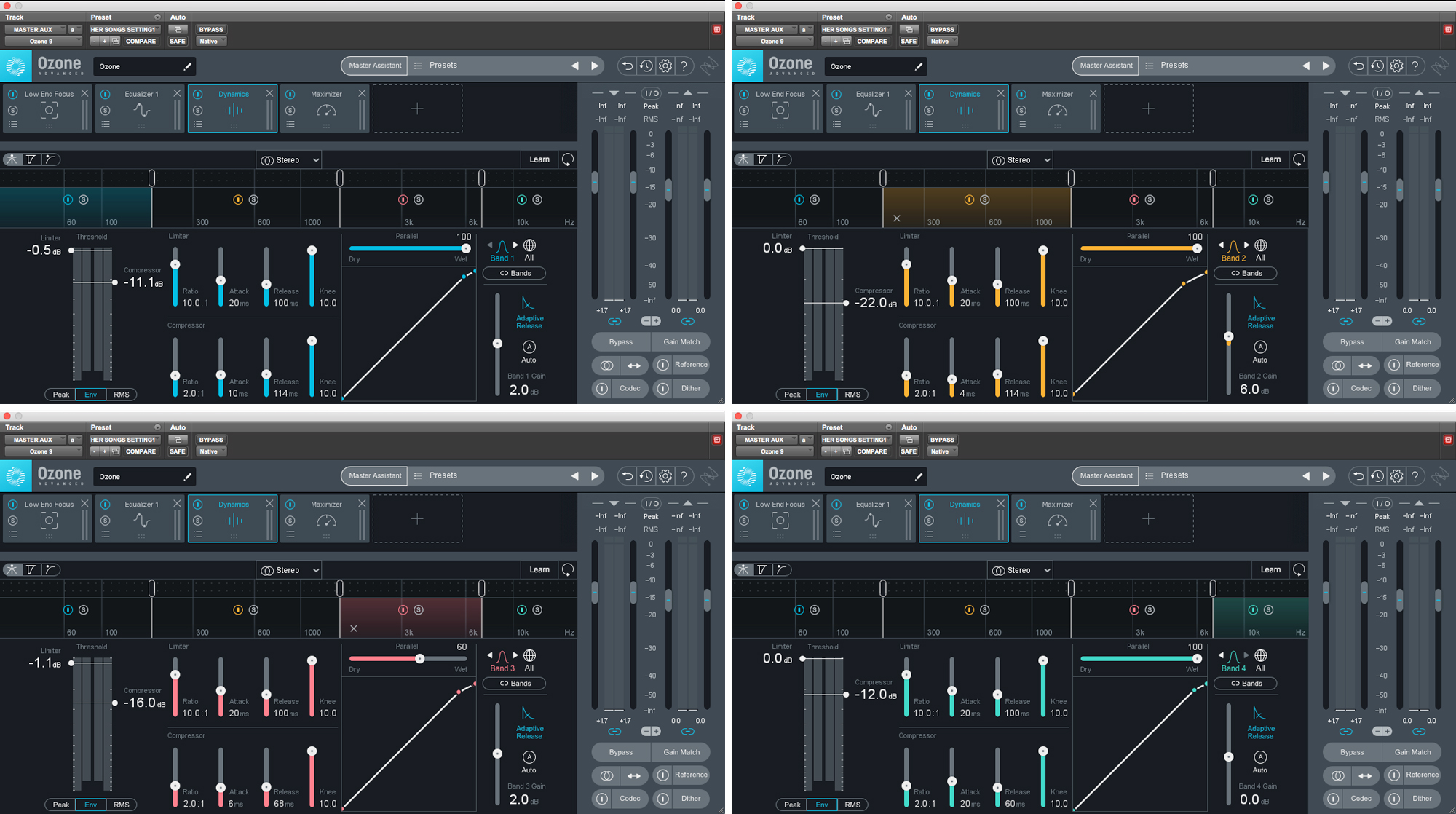1456x814 pixels.
Task: Solo the Equalizer 1 module in the Band 4 window
Action: 836,521
